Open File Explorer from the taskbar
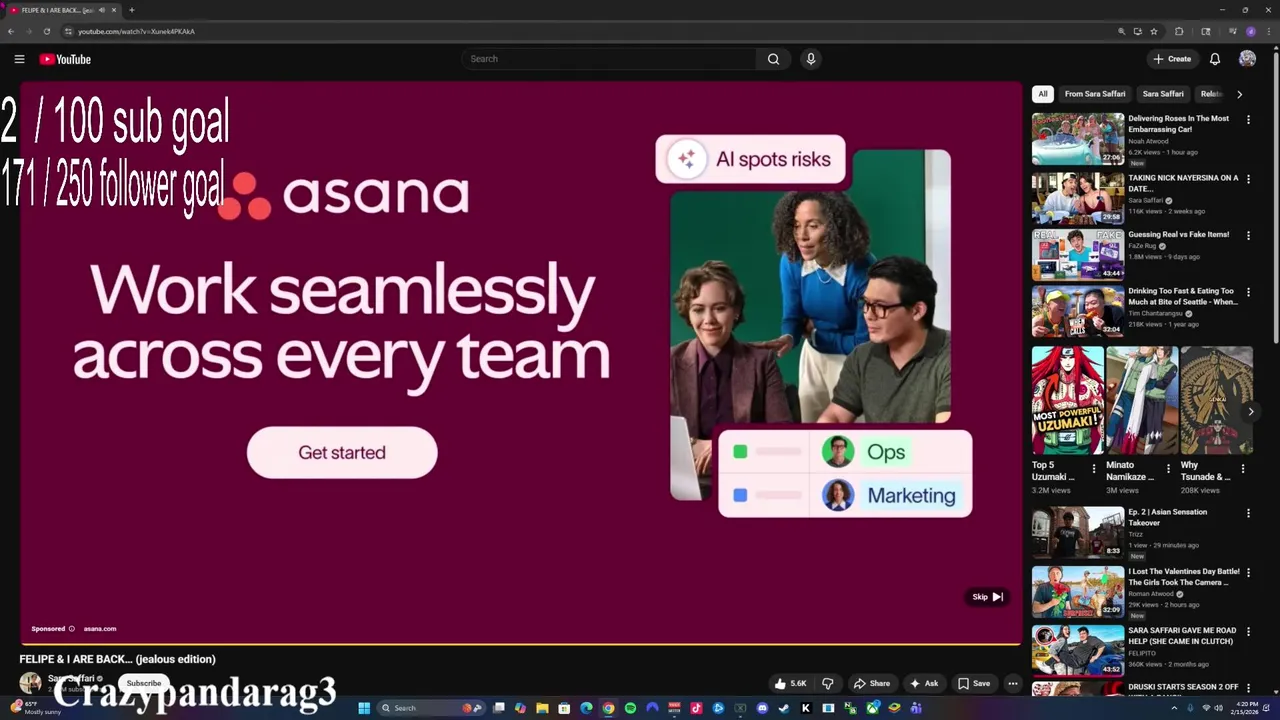The height and width of the screenshot is (720, 1280). coord(542,708)
